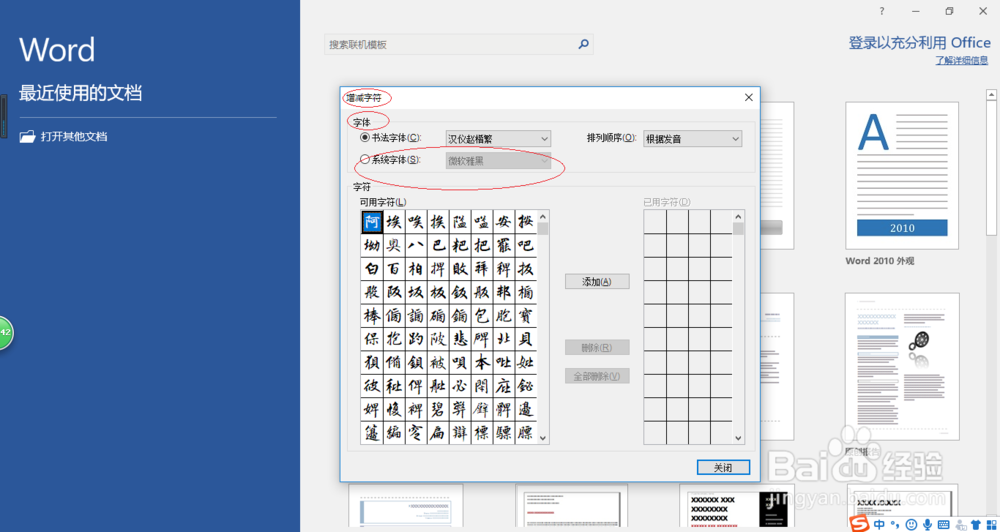1000x532 pixels.
Task: Select character 扁 in available characters
Action: coord(438,432)
